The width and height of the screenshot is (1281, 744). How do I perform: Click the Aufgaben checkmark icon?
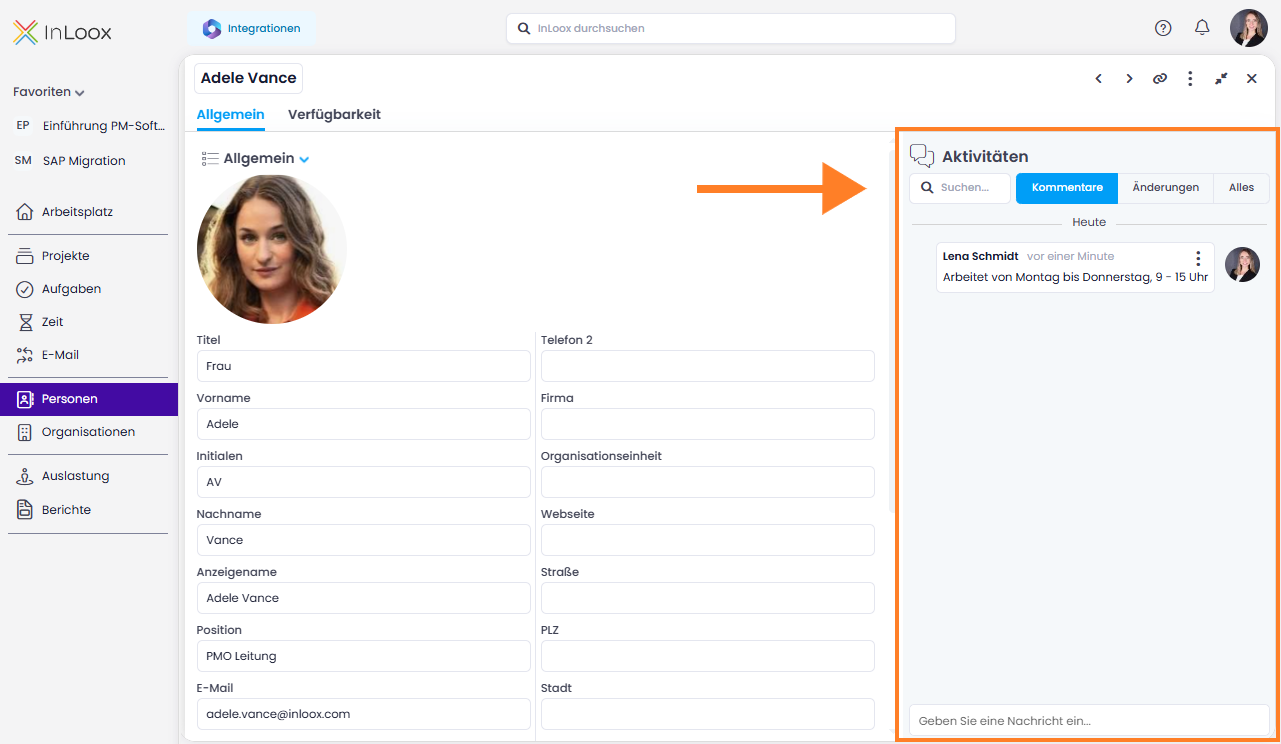[25, 289]
